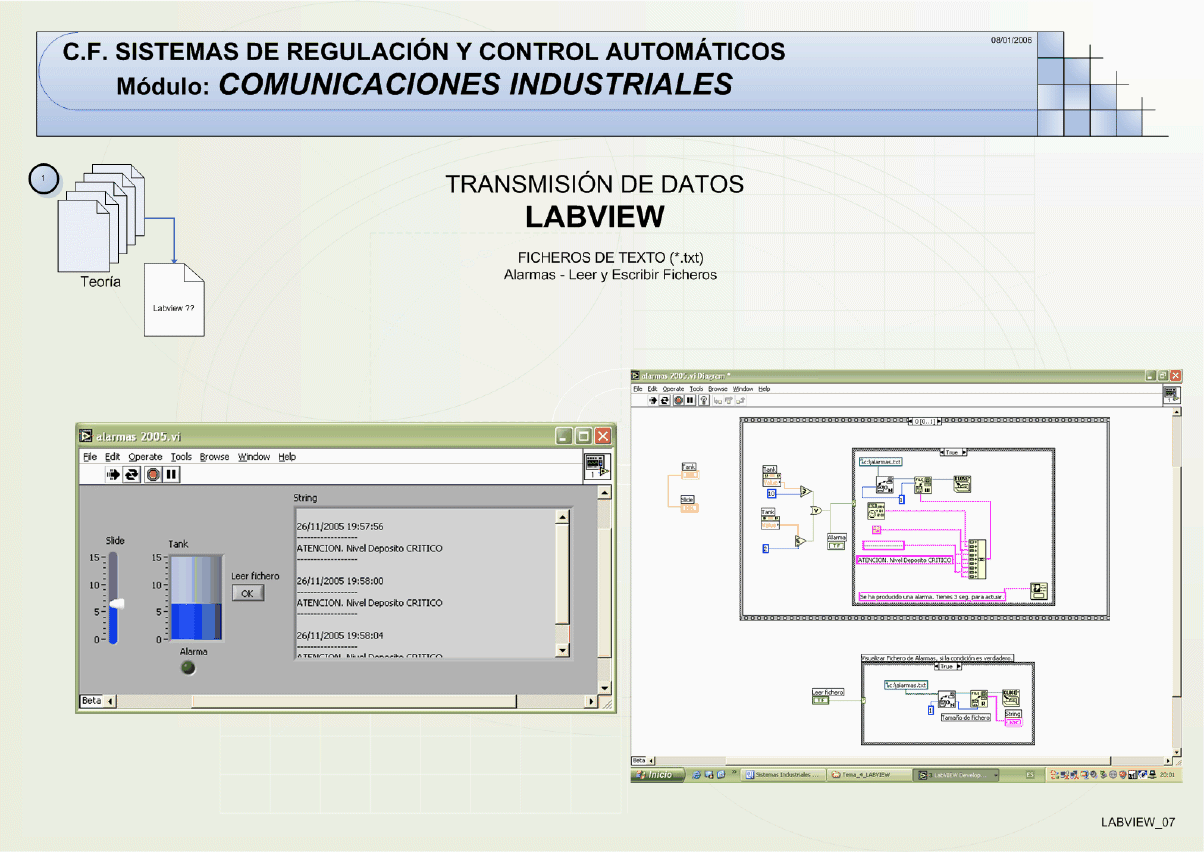The height and width of the screenshot is (852, 1204).
Task: Select Write File node in upper case structure
Action: click(x=923, y=485)
